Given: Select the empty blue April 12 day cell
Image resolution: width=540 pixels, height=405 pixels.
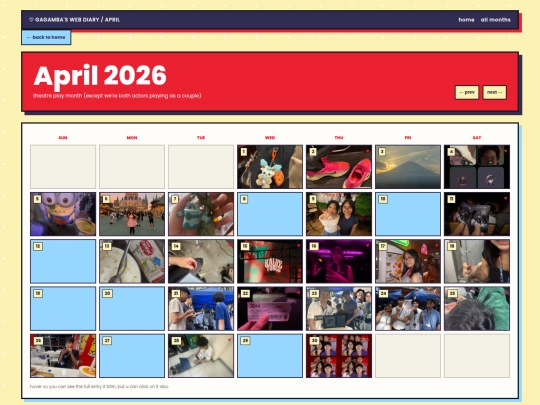Looking at the screenshot, I should (x=63, y=261).
